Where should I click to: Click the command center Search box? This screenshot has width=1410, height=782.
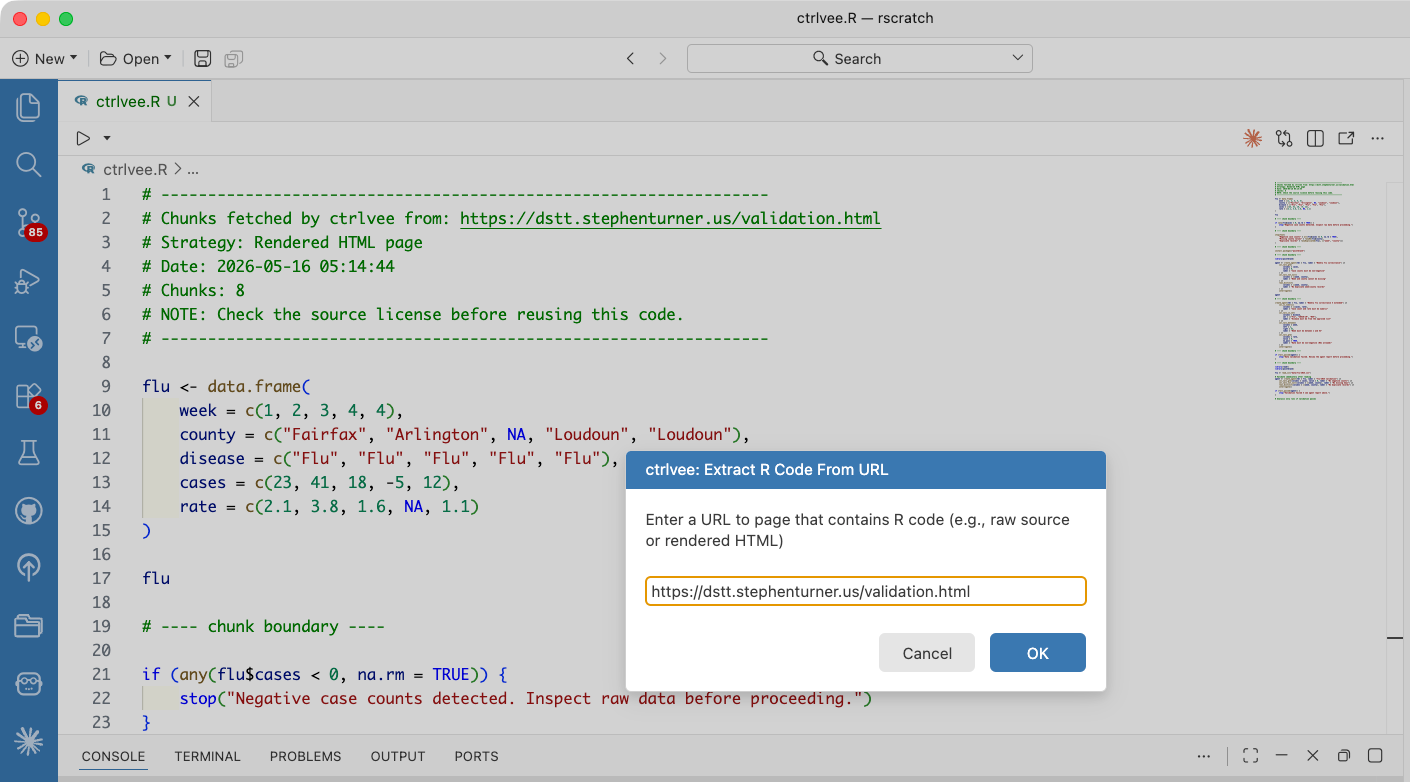tap(859, 59)
